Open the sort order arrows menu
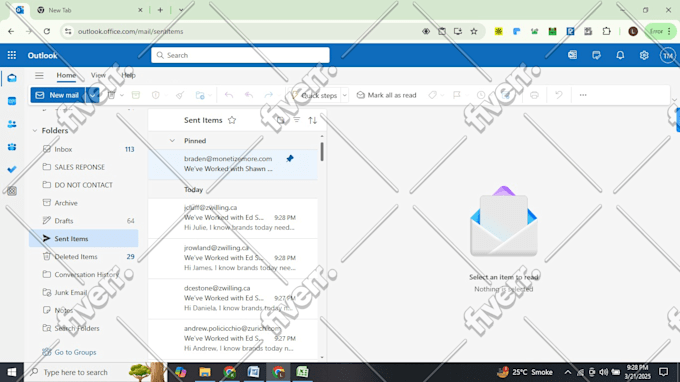680x382 pixels. pos(313,120)
